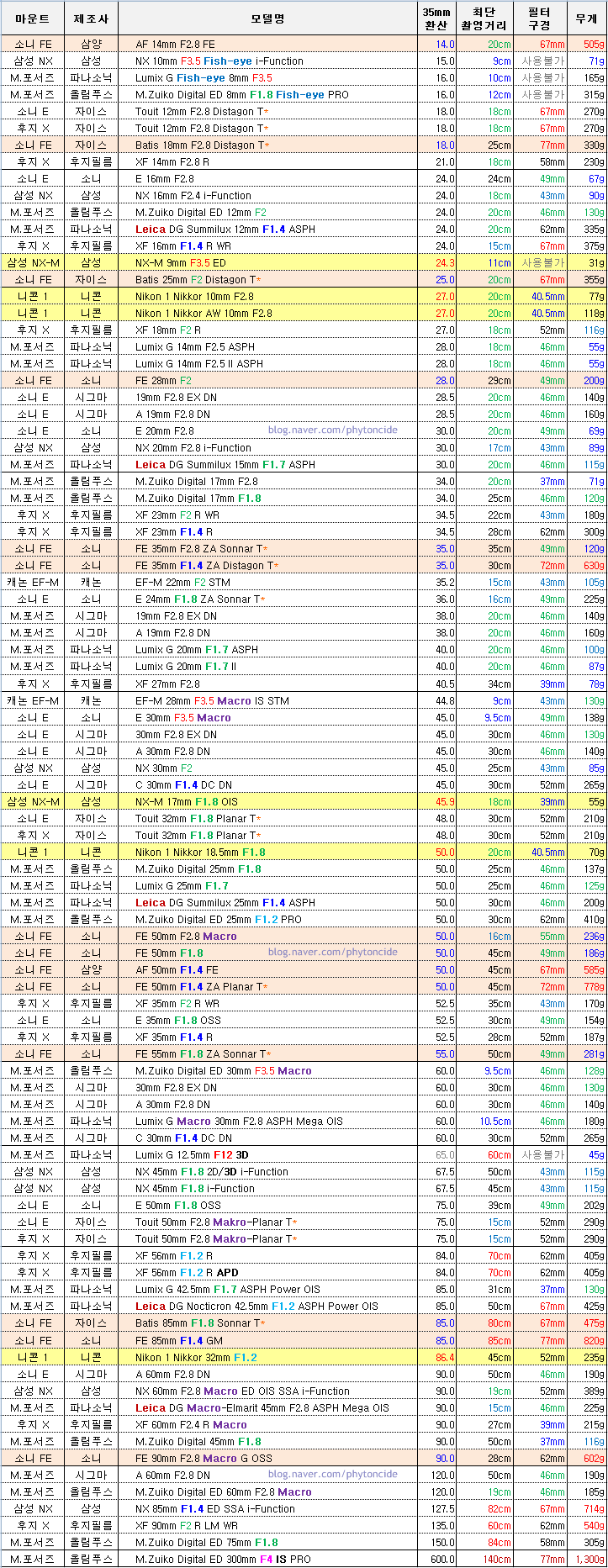608x1568 pixels.
Task: Select M.Zuiko Digital ED 300mm F4 IS PRO
Action: click(223, 1559)
